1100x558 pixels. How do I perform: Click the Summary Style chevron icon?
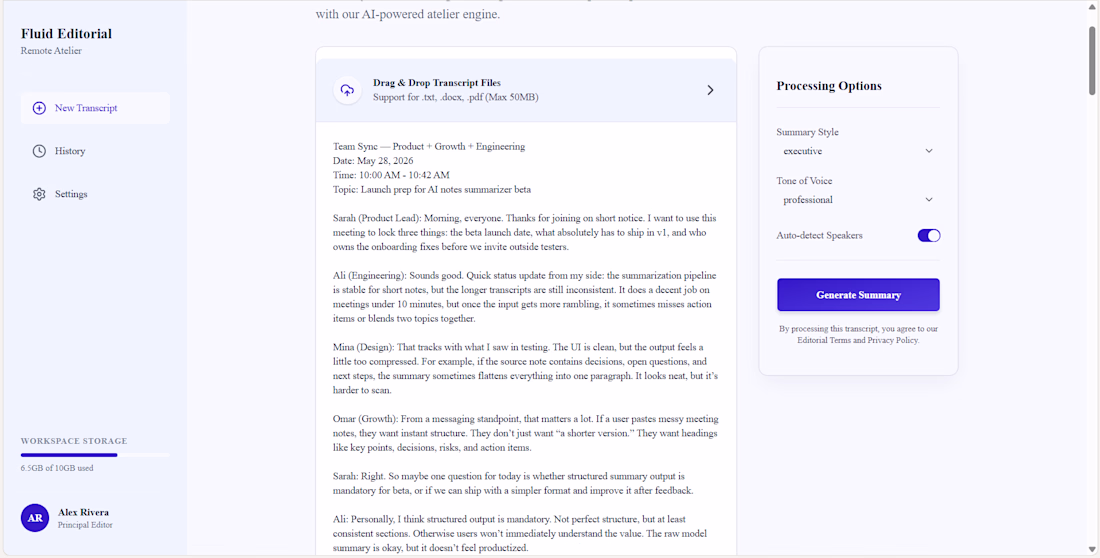coord(929,151)
